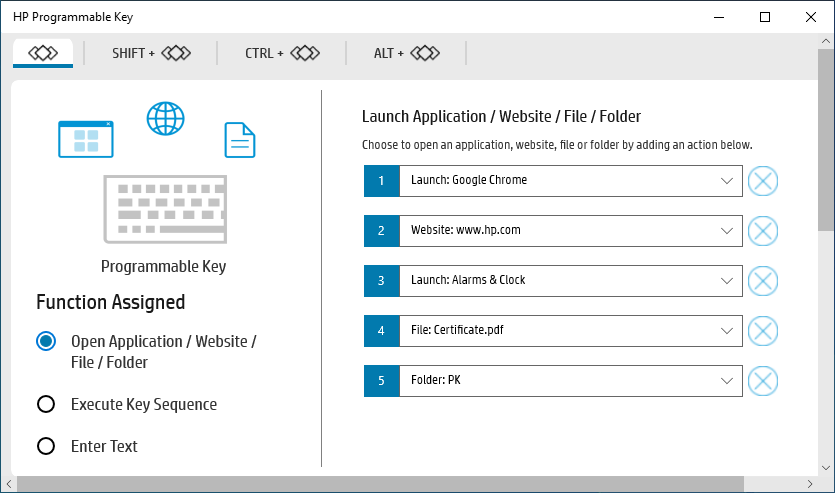835x493 pixels.
Task: Remove the Launch: Google Chrome action
Action: coord(763,181)
